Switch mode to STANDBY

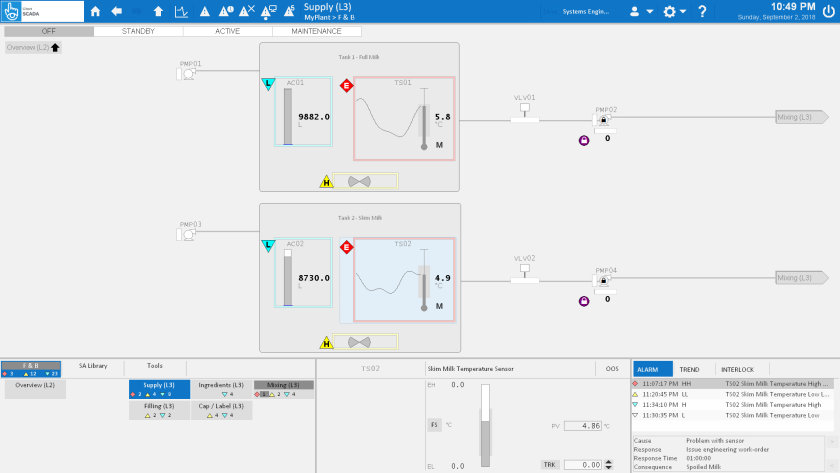point(138,32)
